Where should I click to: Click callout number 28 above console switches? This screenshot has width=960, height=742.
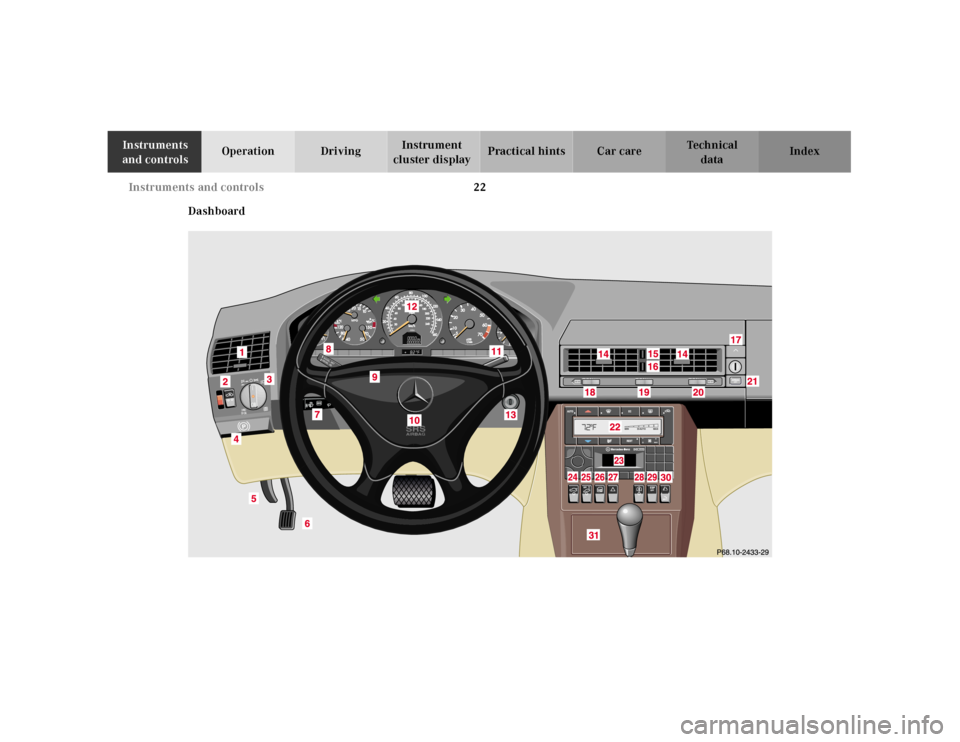coord(639,477)
